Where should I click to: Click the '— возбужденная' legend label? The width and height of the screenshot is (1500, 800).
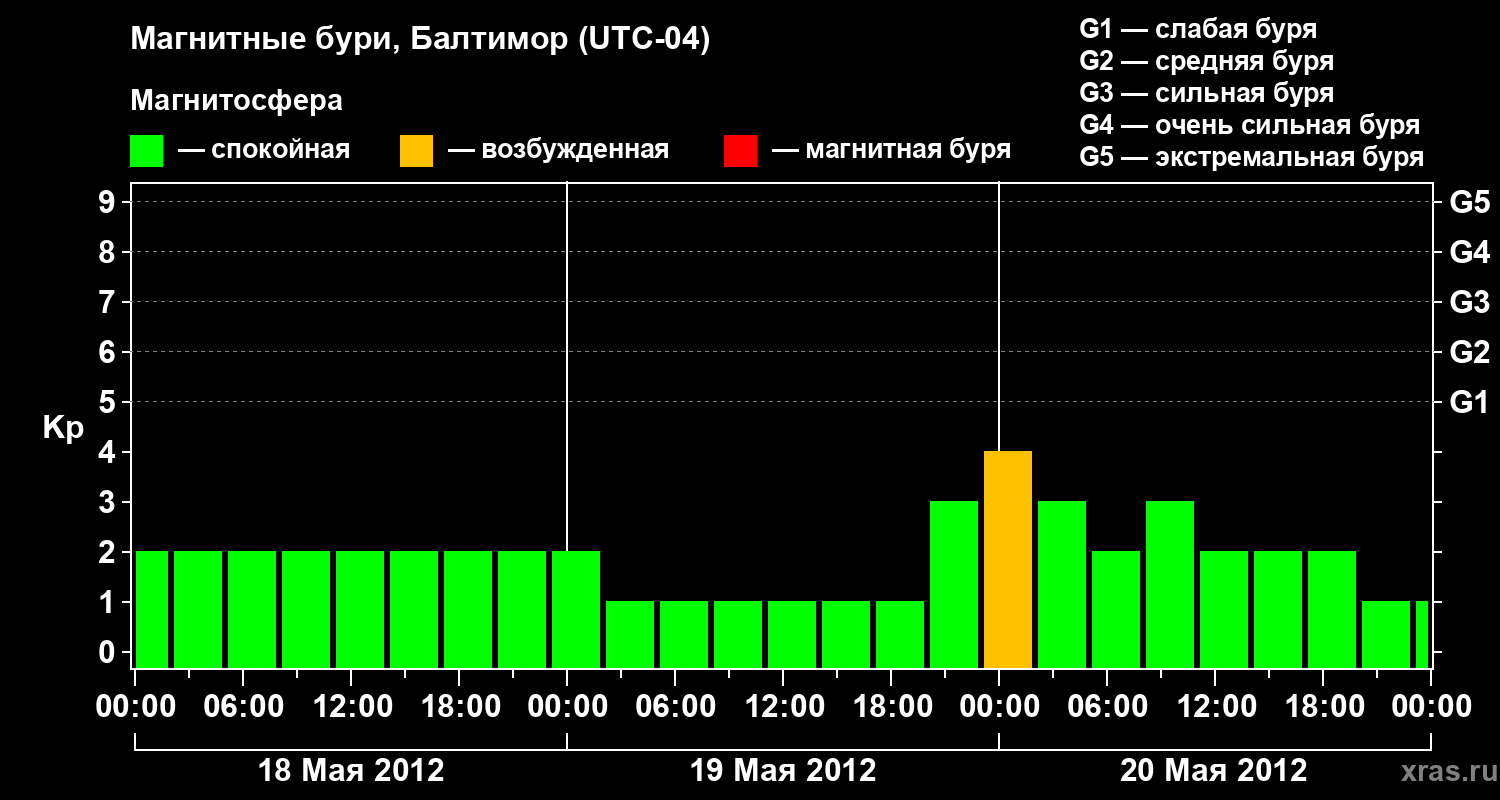point(558,150)
